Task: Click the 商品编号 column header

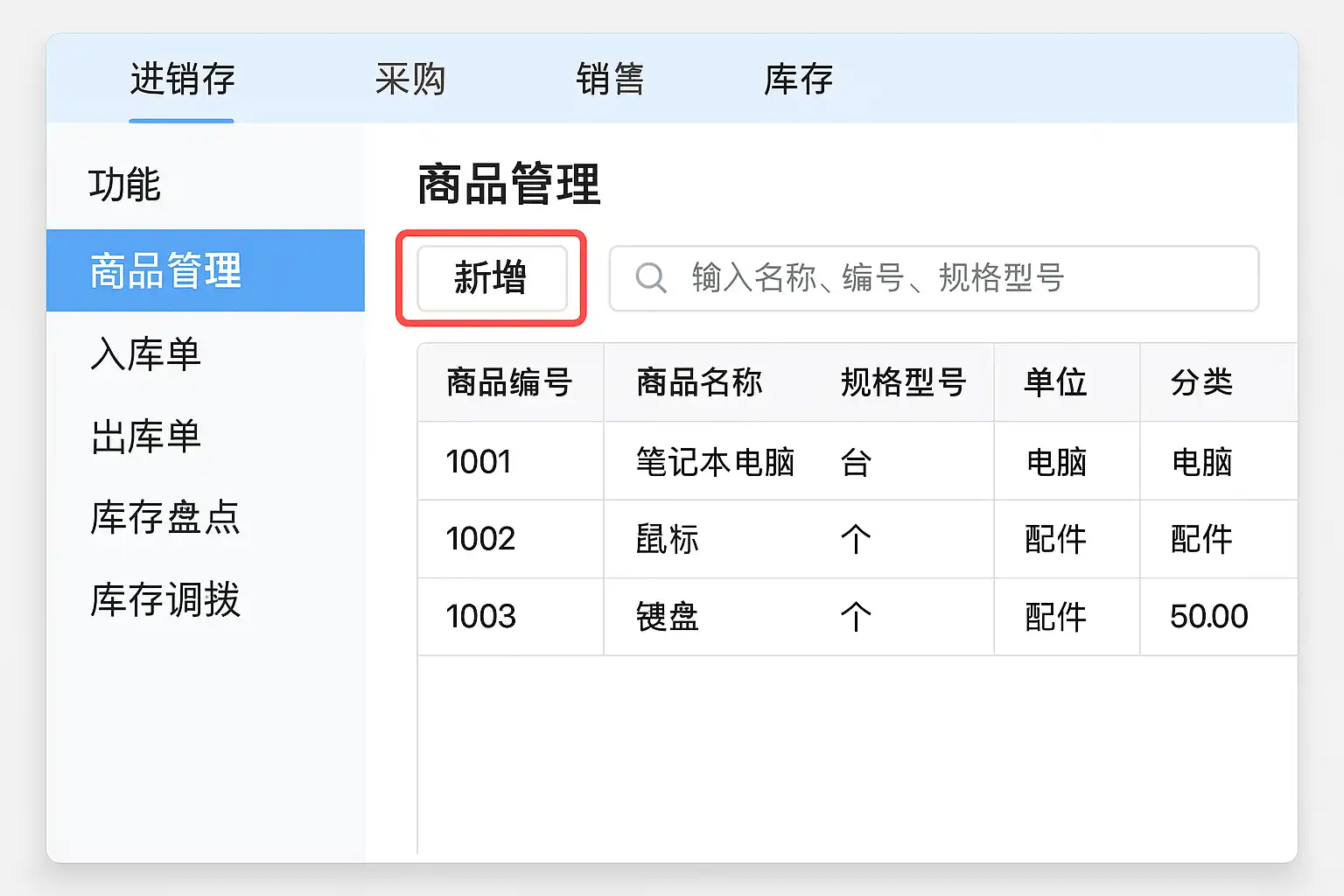Action: (x=509, y=382)
